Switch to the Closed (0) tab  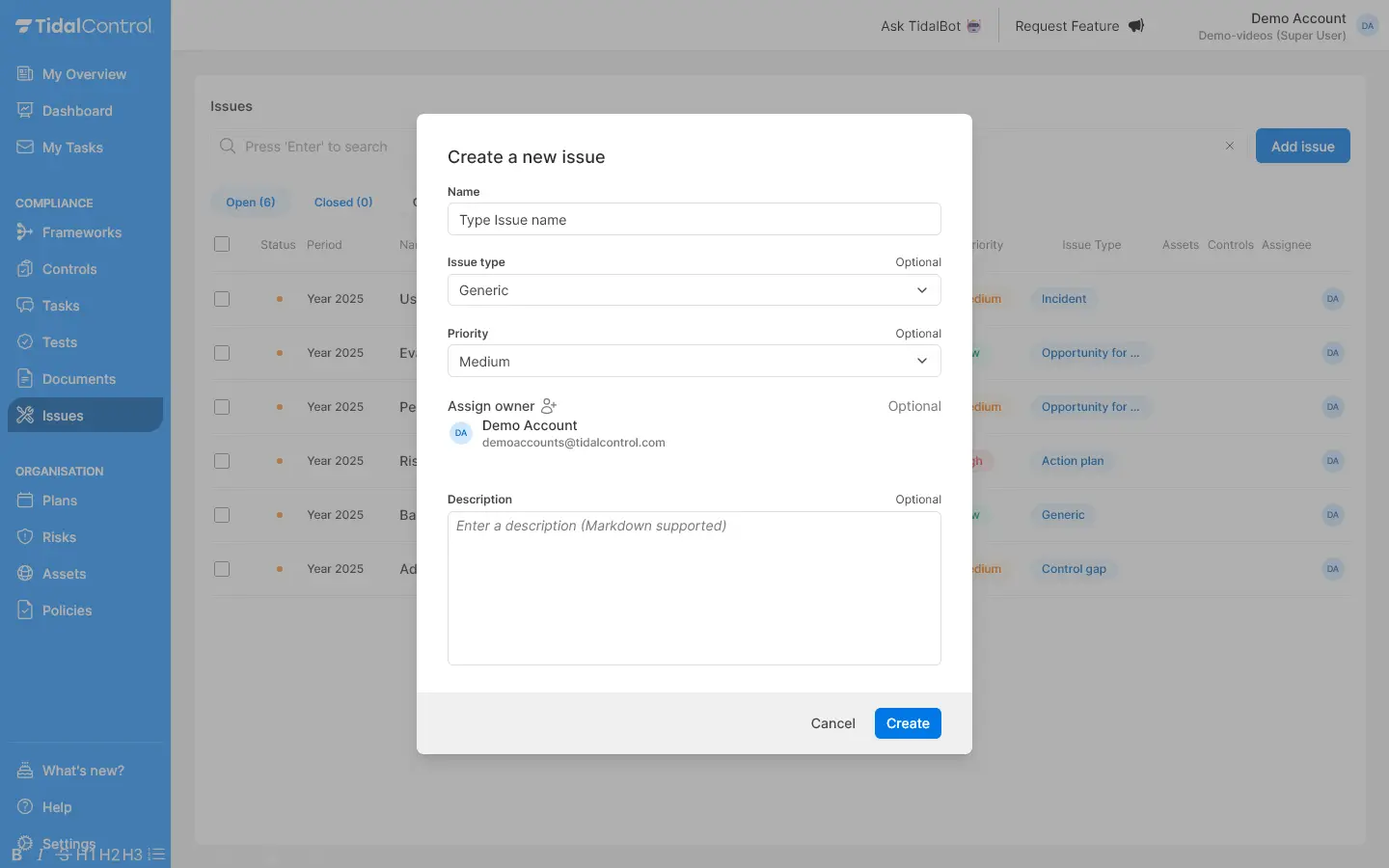coord(342,203)
